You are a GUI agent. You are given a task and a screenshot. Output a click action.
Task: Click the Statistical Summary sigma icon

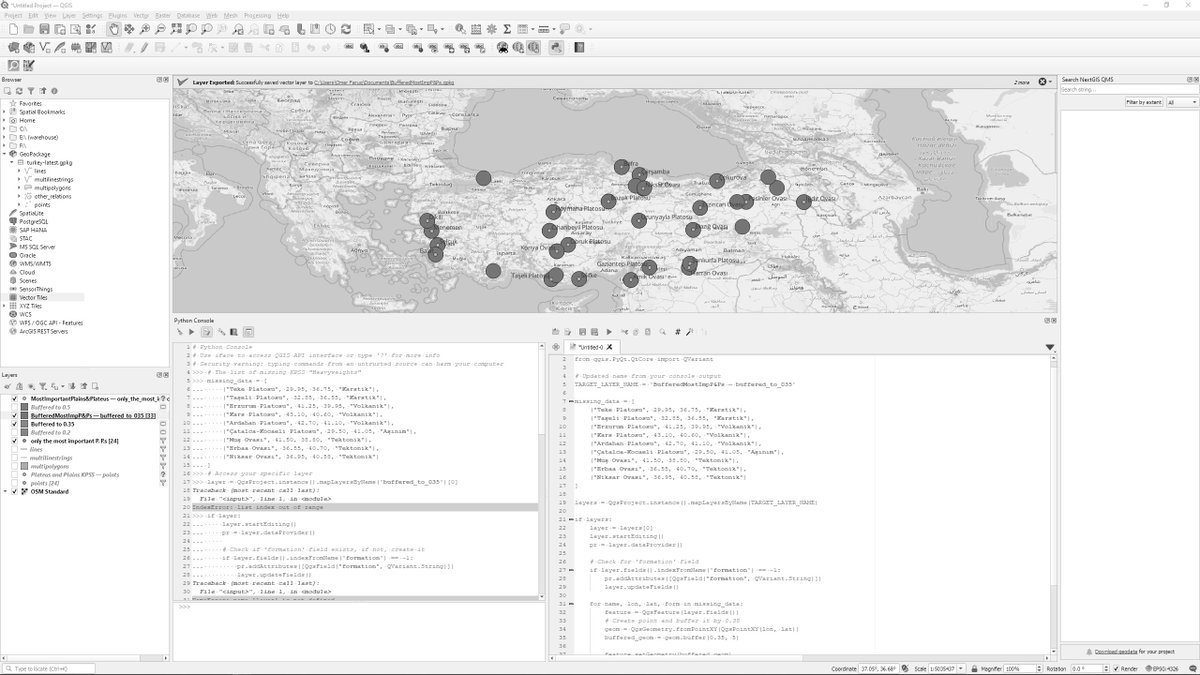(507, 29)
